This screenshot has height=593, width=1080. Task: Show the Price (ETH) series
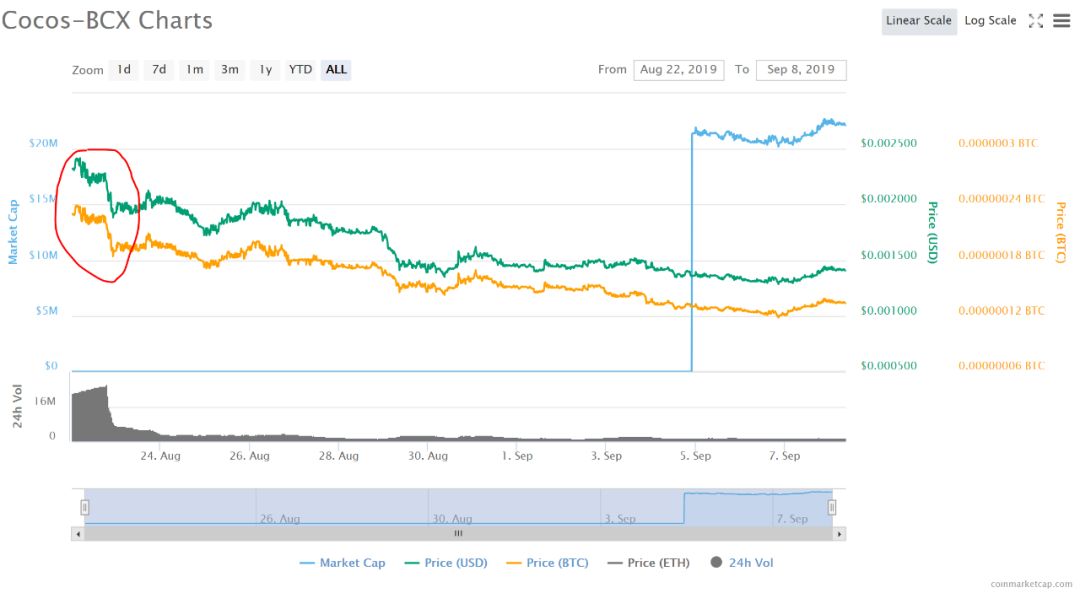click(648, 563)
